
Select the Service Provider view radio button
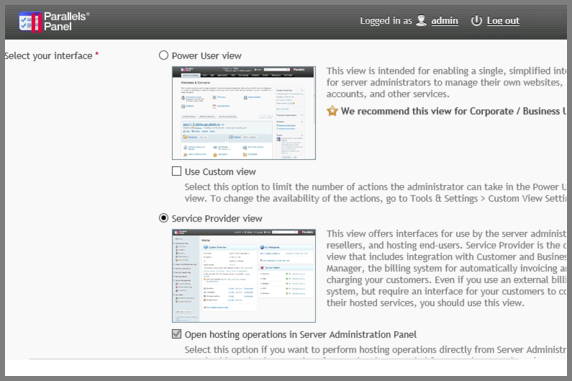click(163, 218)
